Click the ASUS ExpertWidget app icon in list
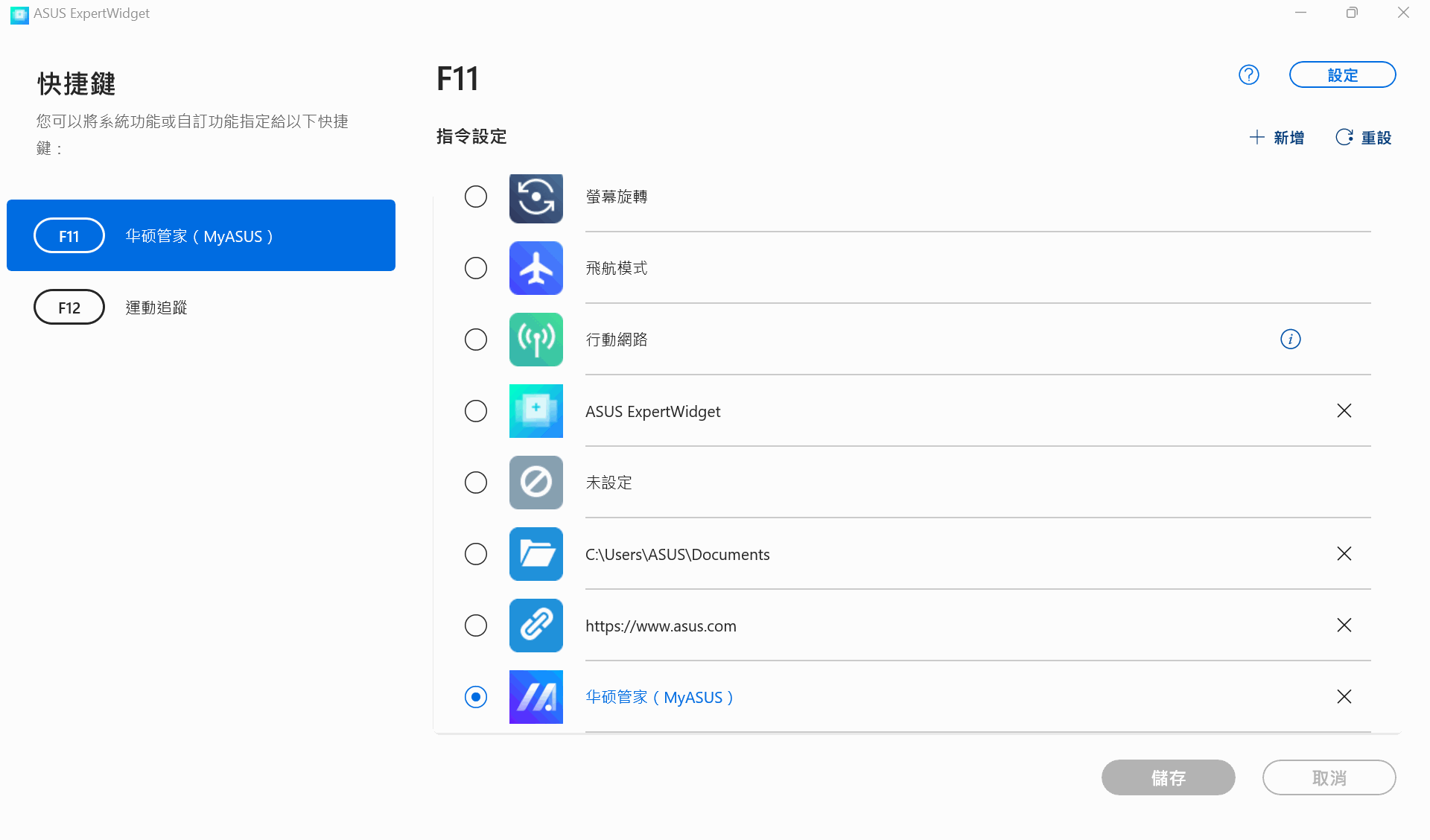Viewport: 1430px width, 840px height. (x=536, y=411)
